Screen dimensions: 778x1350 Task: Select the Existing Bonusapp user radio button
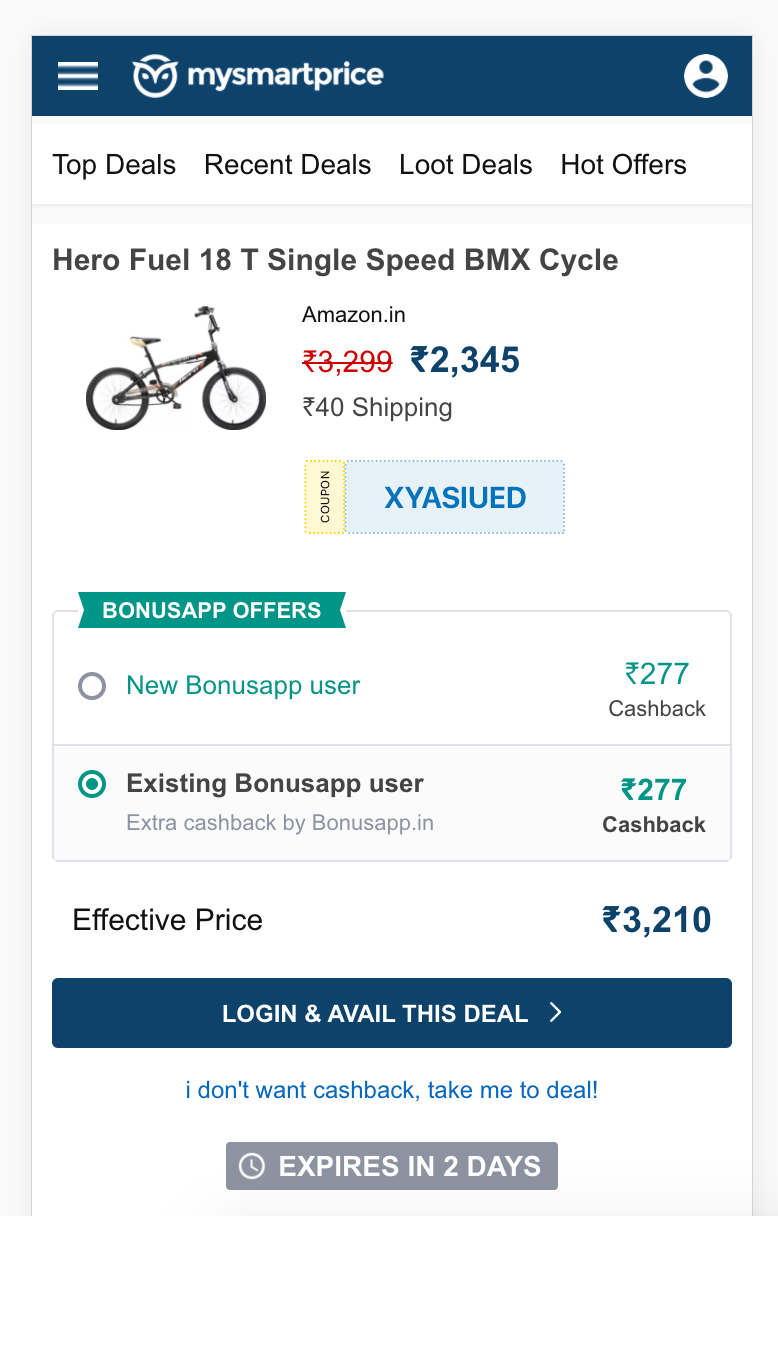click(x=92, y=784)
